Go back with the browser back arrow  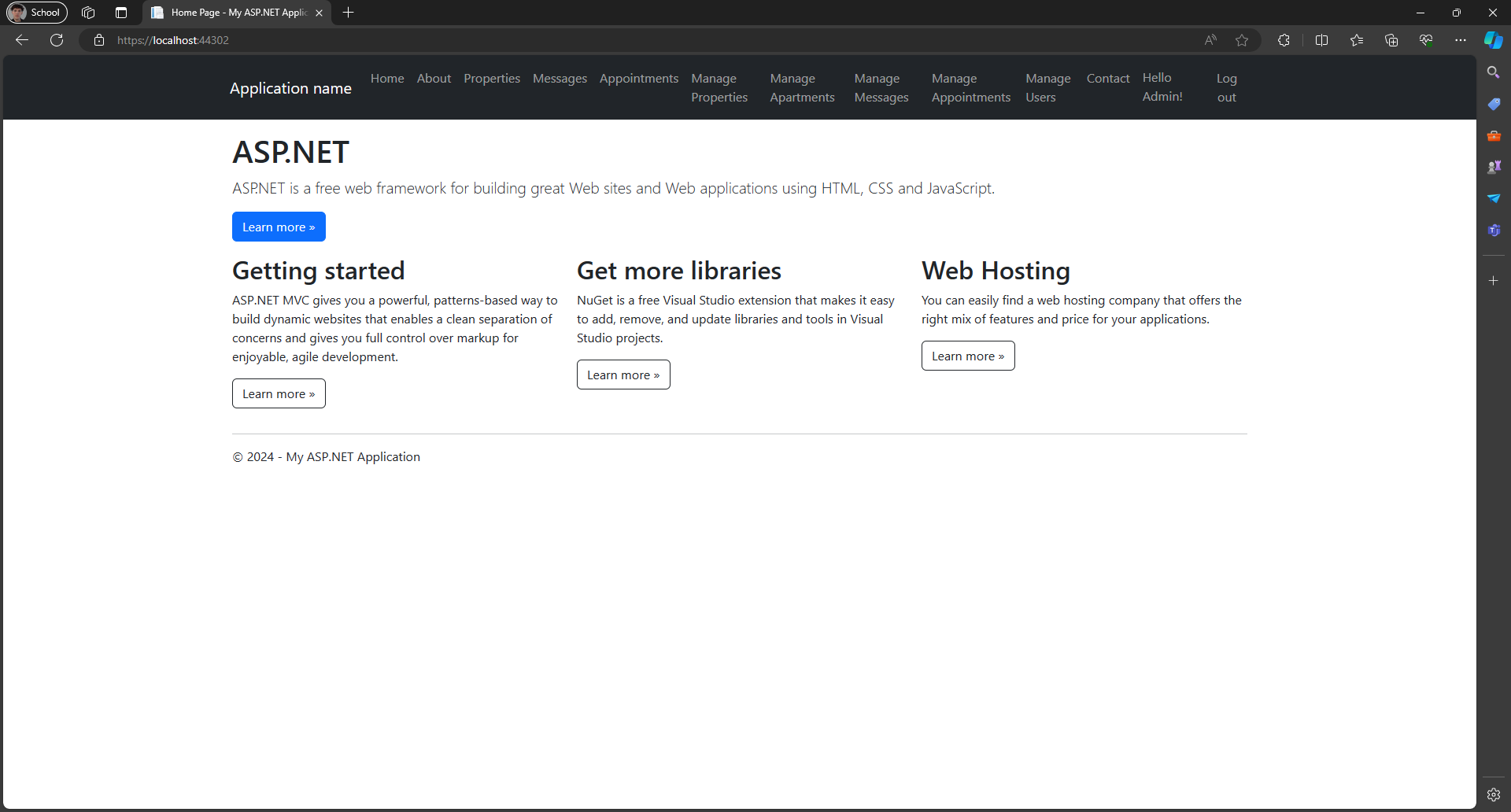(x=22, y=40)
